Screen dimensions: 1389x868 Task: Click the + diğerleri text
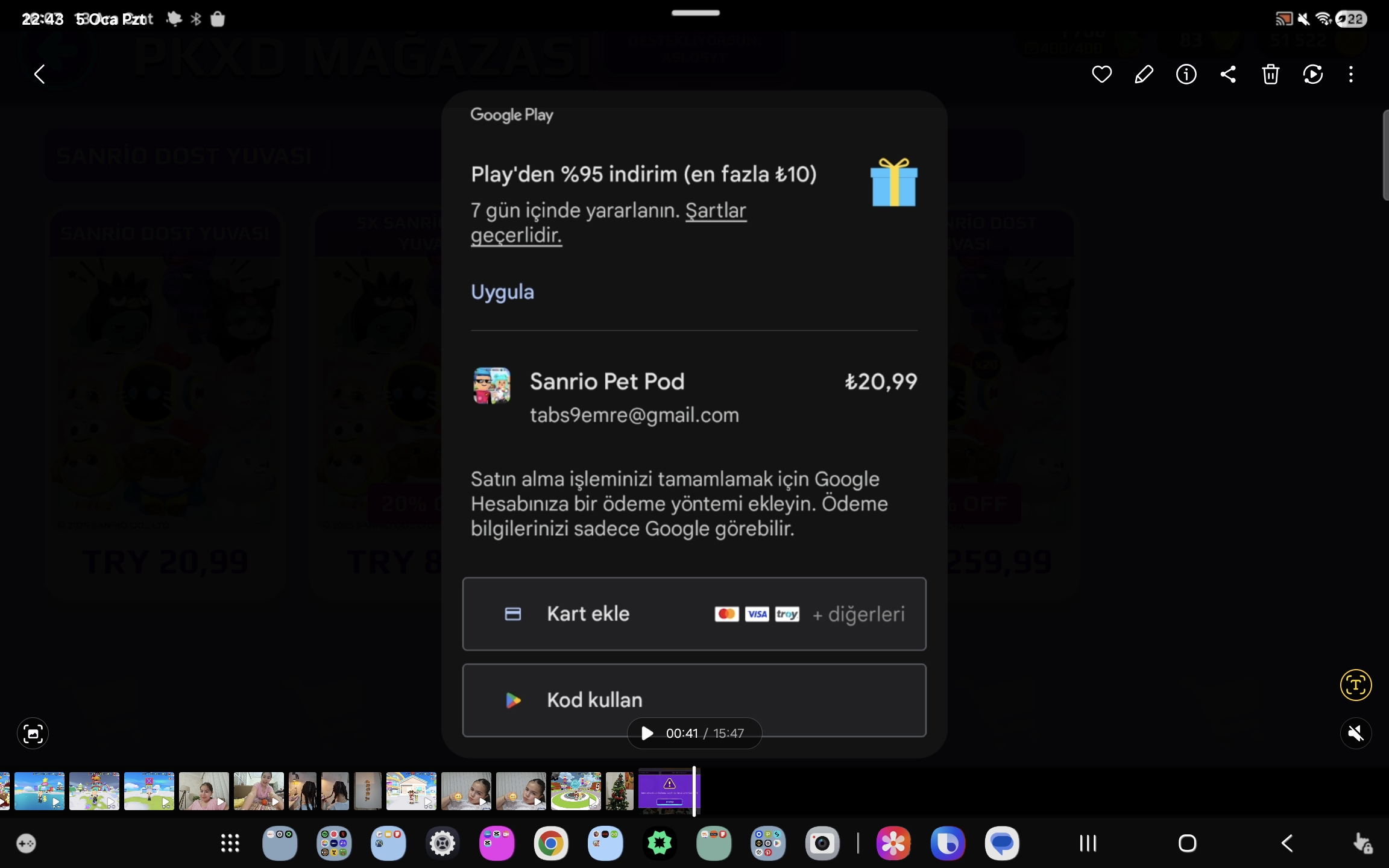[858, 615]
